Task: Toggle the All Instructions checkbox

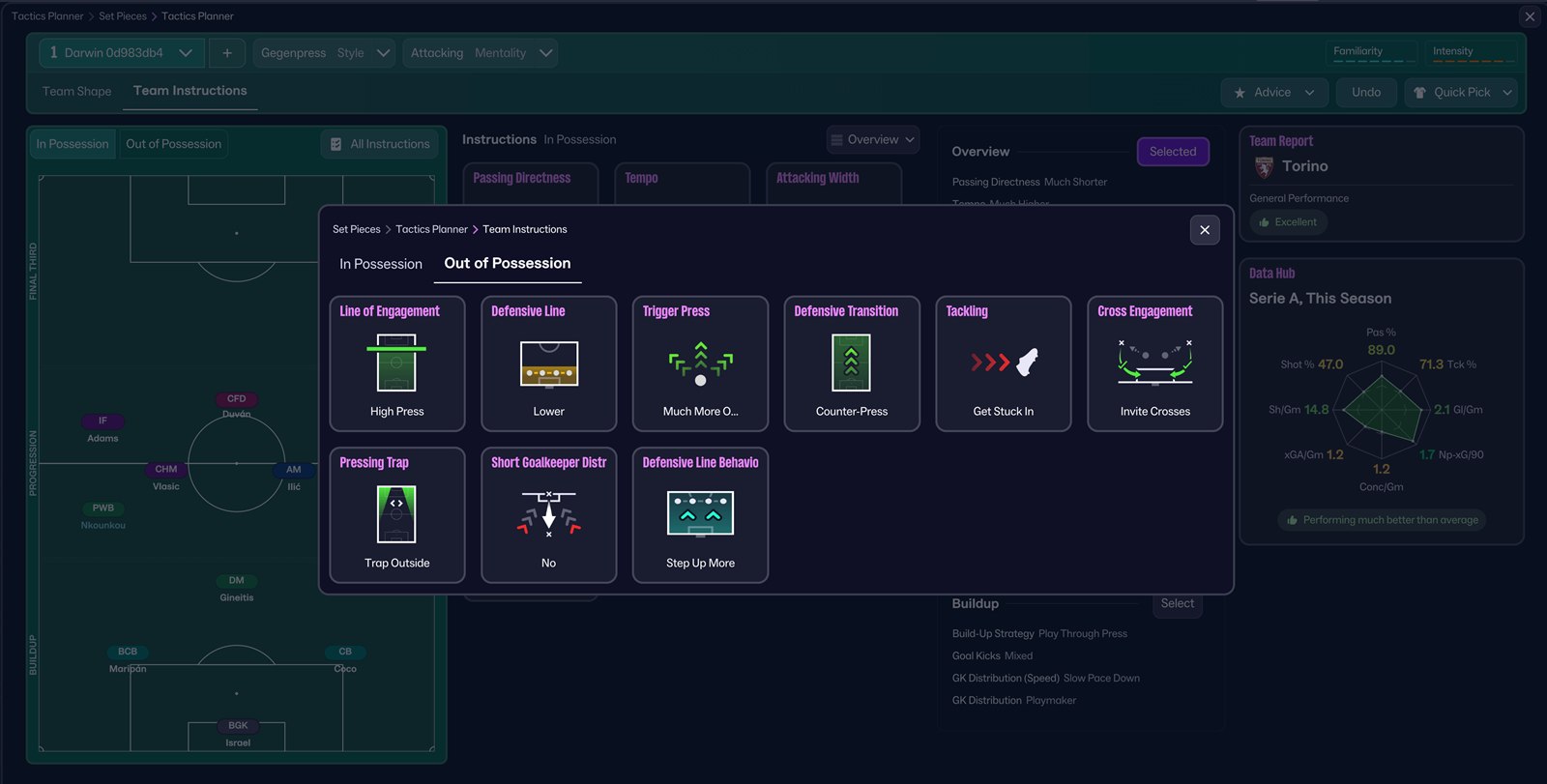Action: point(336,144)
